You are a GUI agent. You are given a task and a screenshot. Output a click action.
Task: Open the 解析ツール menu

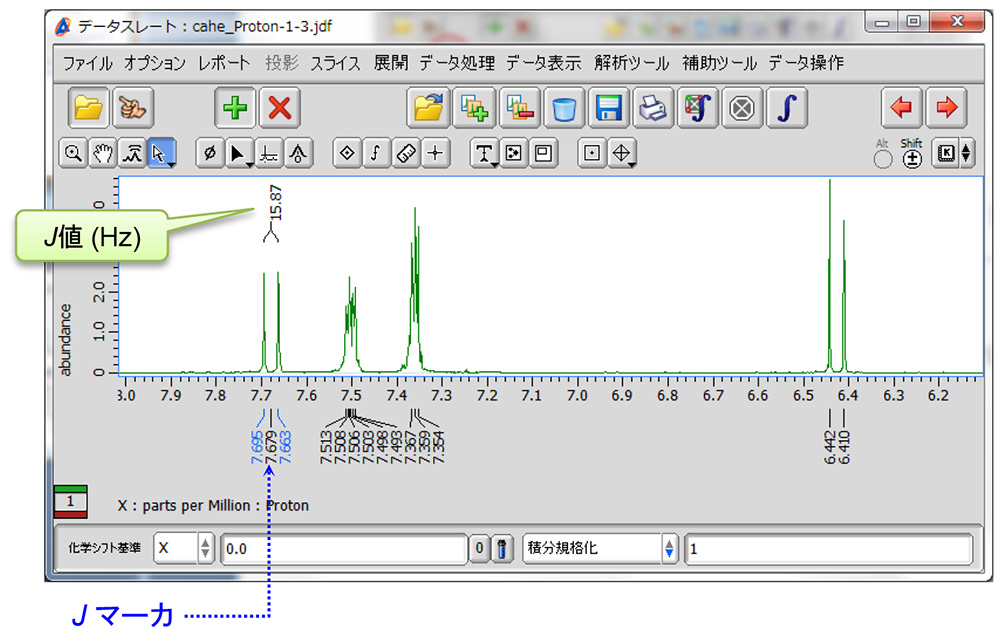631,63
